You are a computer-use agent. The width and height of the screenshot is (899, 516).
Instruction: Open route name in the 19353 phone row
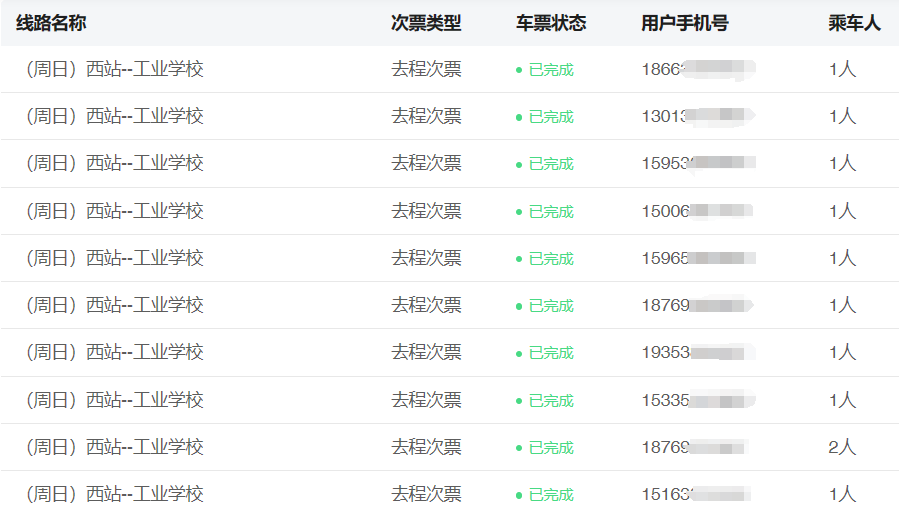pyautogui.click(x=115, y=352)
